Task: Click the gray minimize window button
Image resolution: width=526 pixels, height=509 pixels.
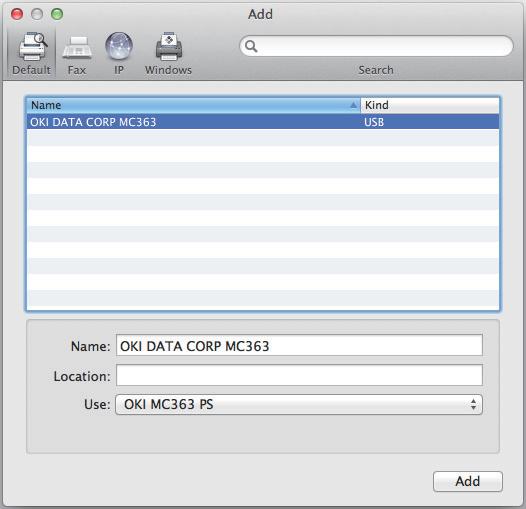Action: (x=37, y=14)
